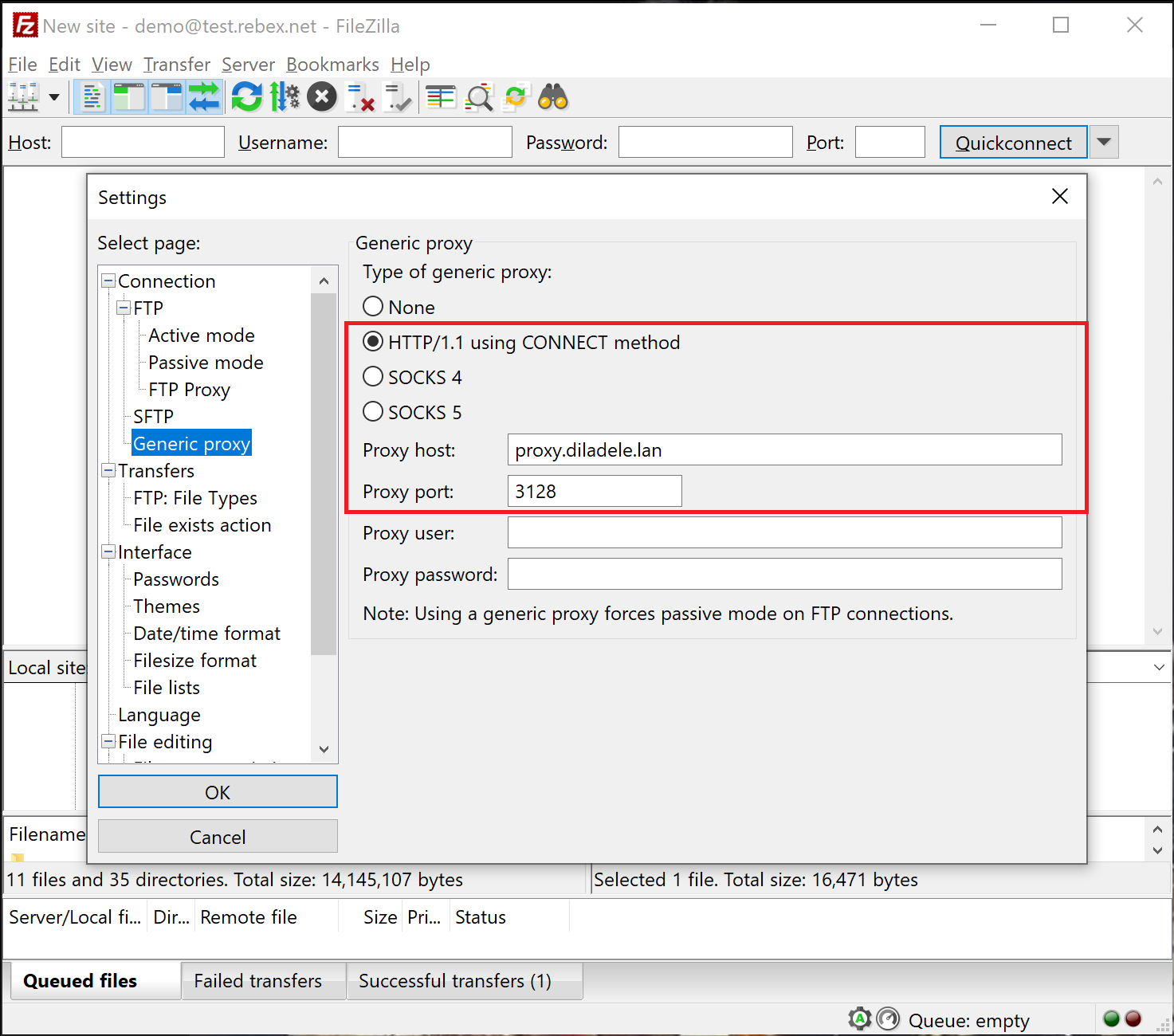Click the quickconnect Password field
This screenshot has width=1174, height=1036.
coord(705,142)
